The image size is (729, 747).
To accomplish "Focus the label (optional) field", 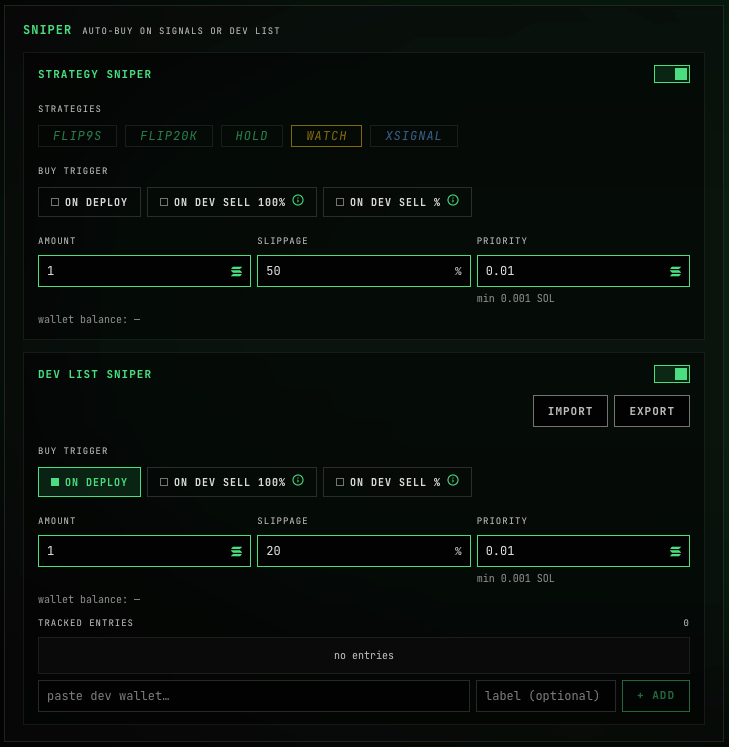I will click(546, 696).
